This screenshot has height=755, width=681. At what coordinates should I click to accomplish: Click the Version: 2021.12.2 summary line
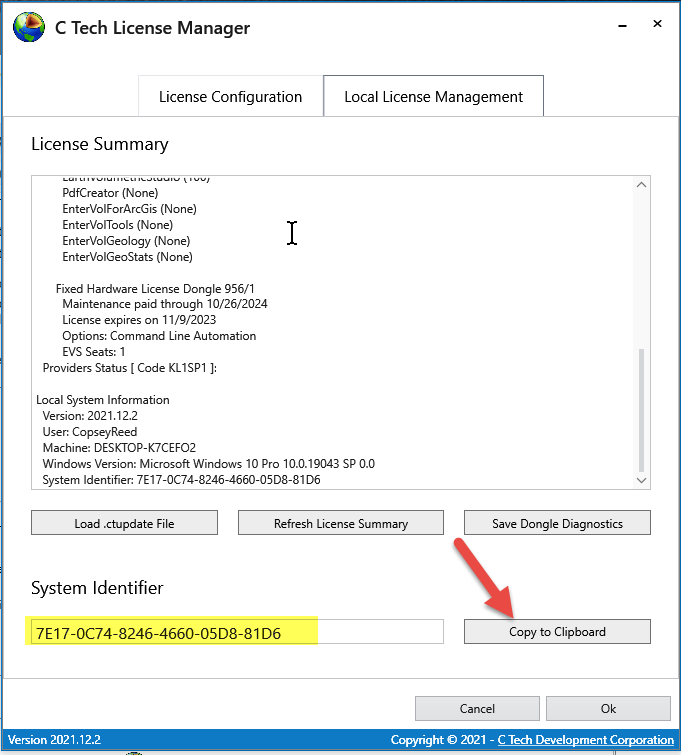[90, 416]
